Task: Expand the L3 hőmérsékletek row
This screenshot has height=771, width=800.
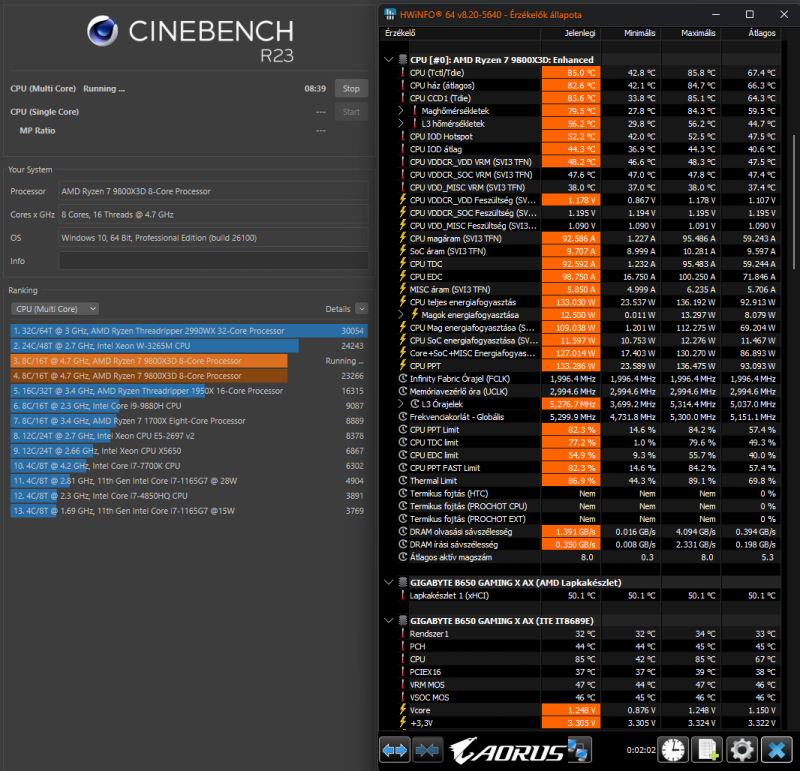Action: 401,123
